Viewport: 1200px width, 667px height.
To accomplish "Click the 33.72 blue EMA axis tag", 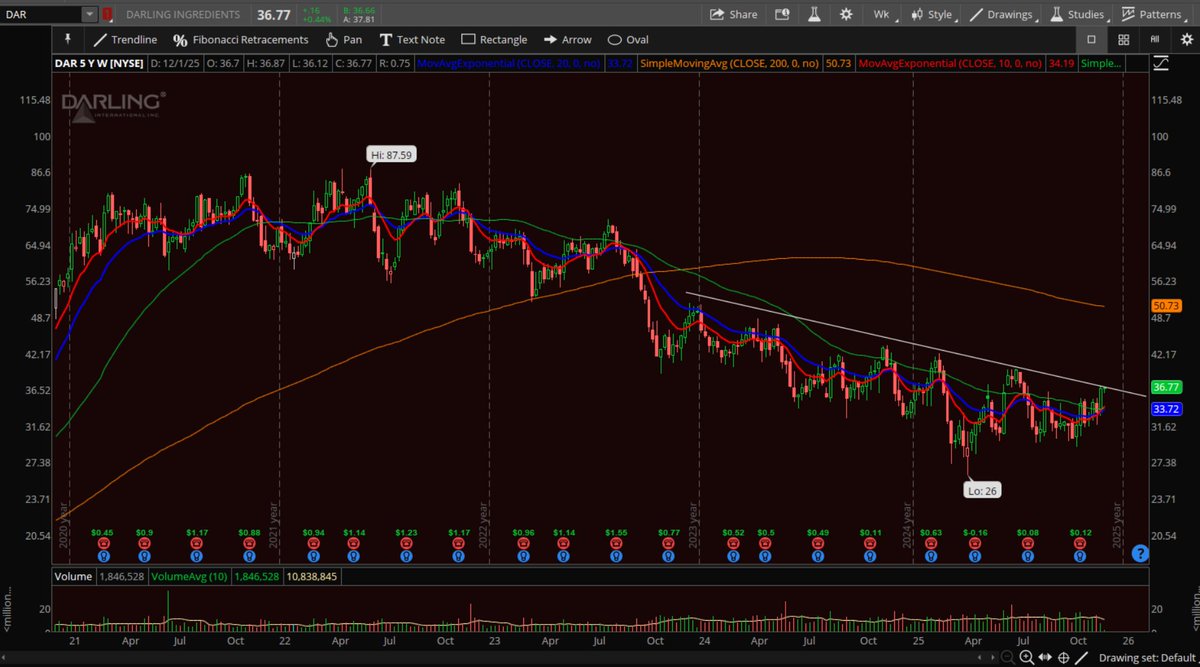I will 1167,409.
